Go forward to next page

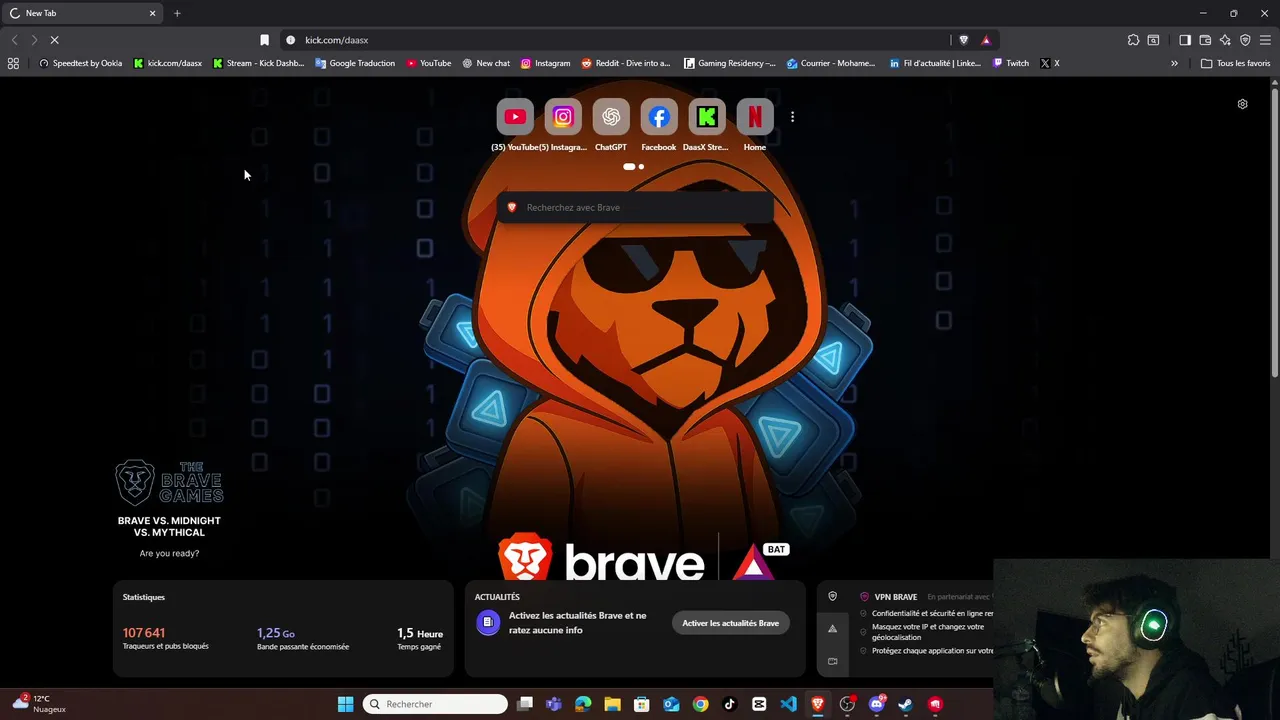point(34,40)
